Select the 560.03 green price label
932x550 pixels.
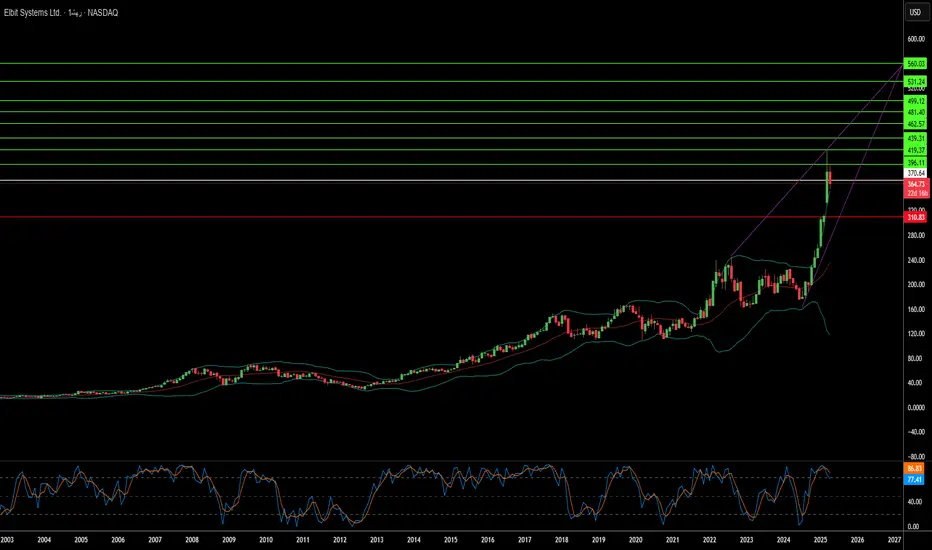point(915,63)
